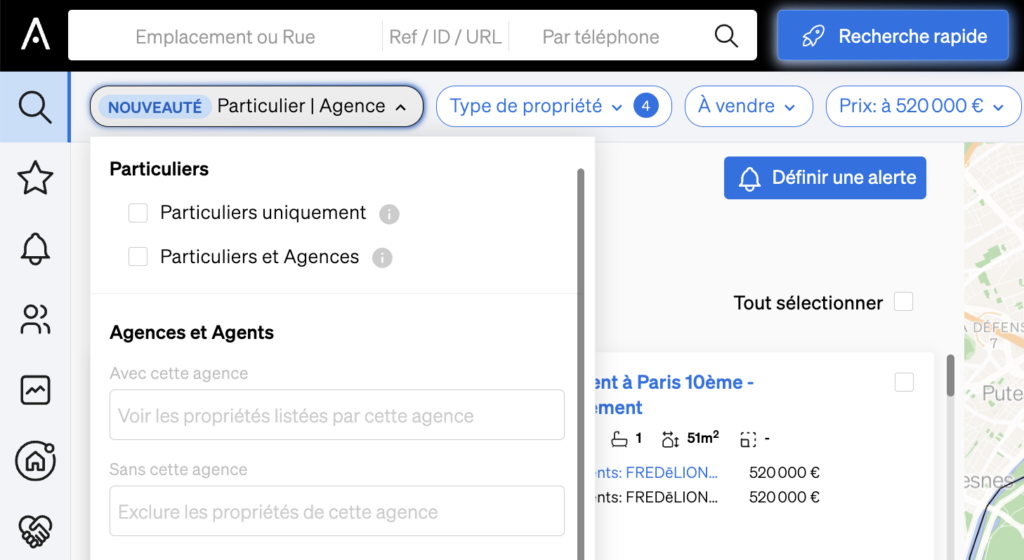Open the handshake heart sidebar icon
The image size is (1024, 560).
coord(35,531)
